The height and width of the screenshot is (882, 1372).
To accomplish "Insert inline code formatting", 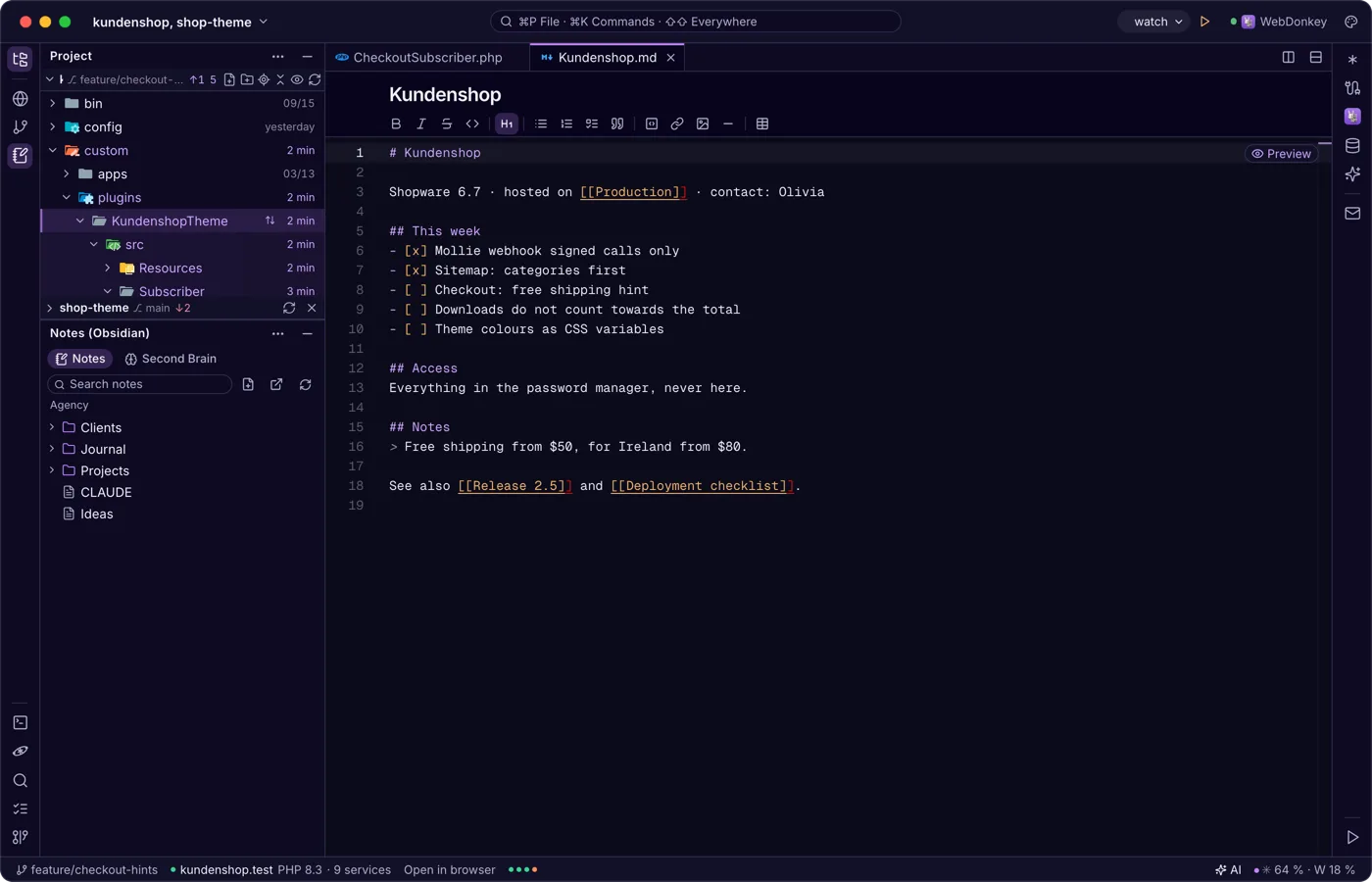I will point(472,123).
